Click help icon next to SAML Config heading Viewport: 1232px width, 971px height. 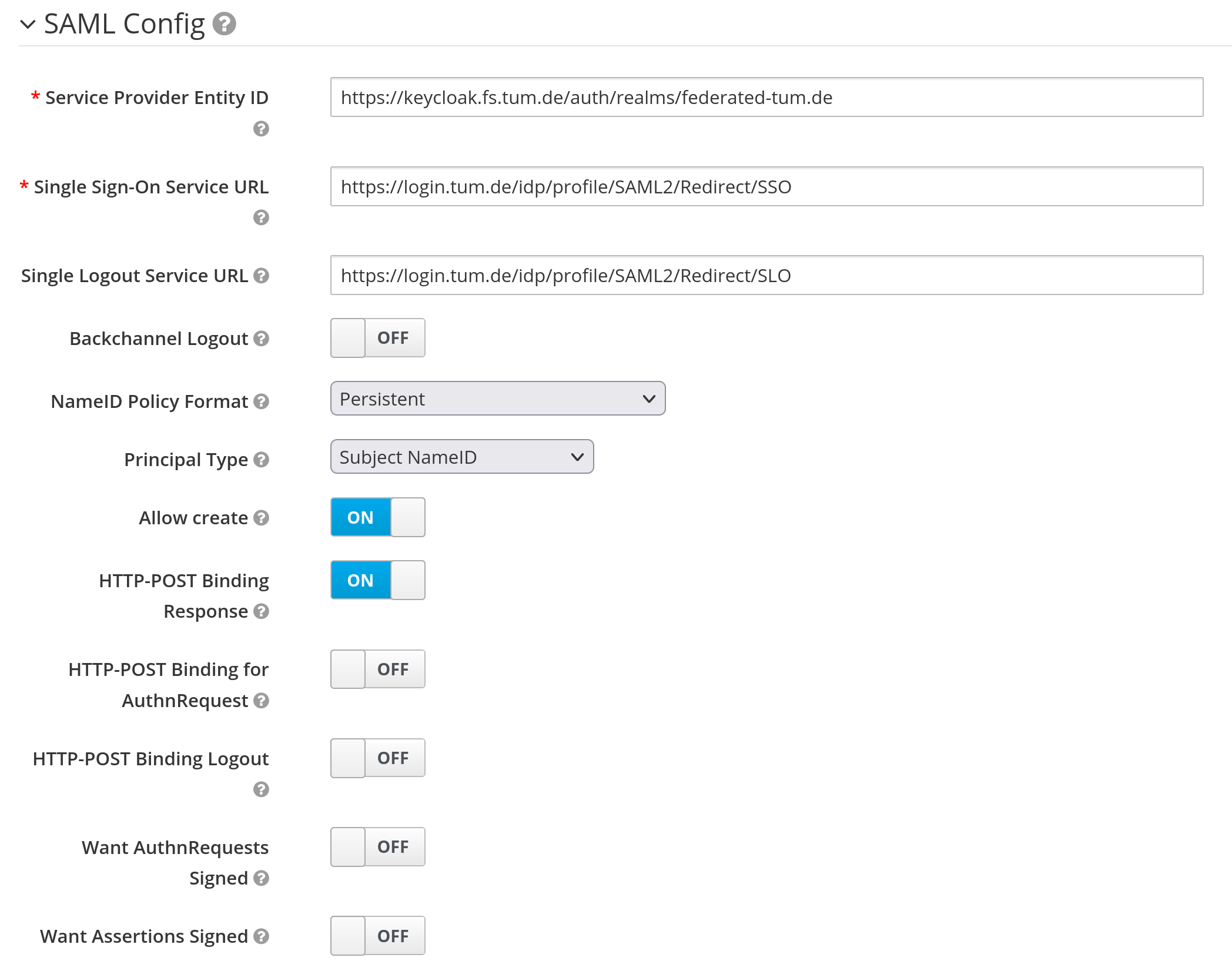tap(224, 24)
